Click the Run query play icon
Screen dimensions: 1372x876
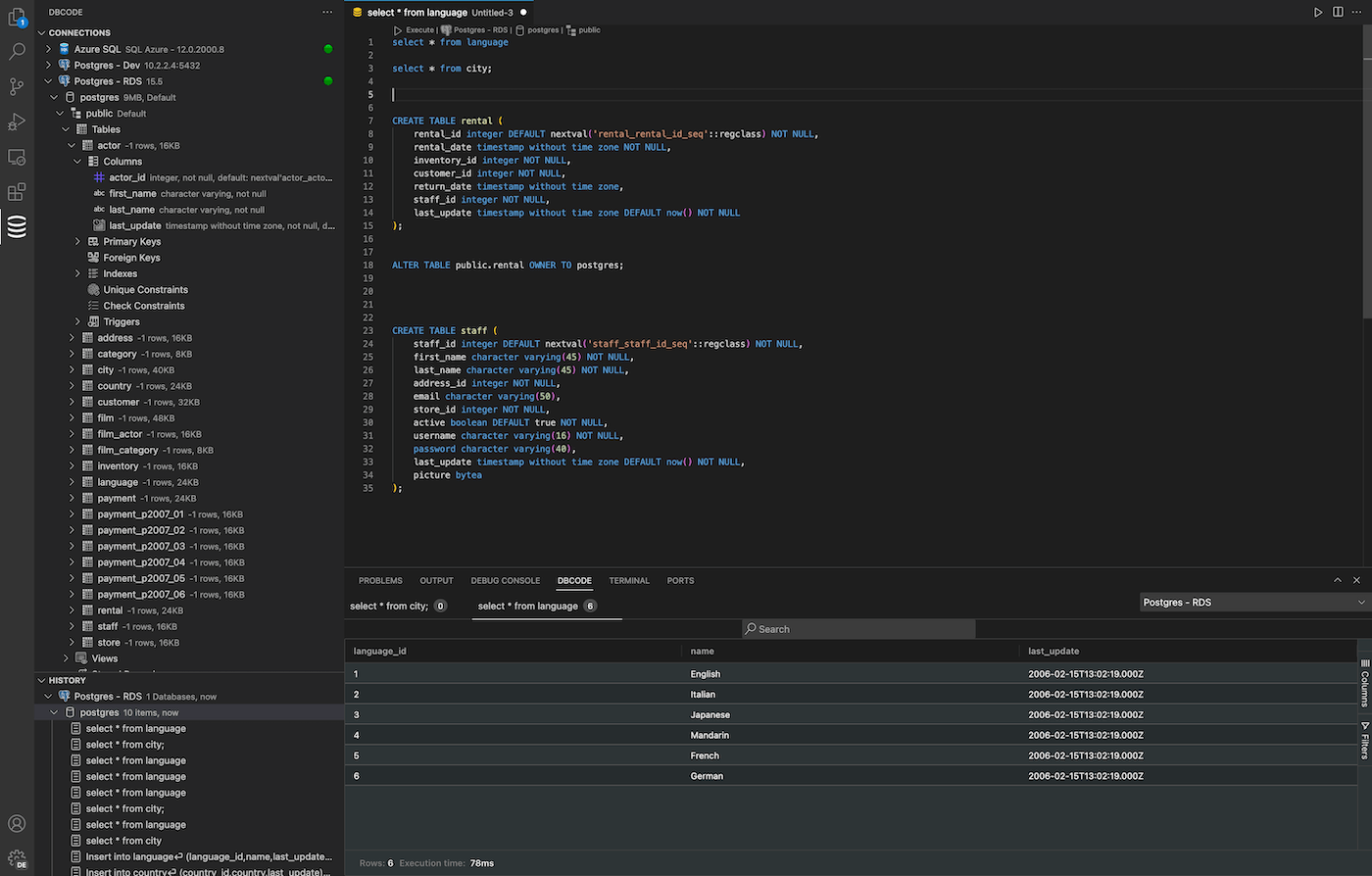[1318, 13]
